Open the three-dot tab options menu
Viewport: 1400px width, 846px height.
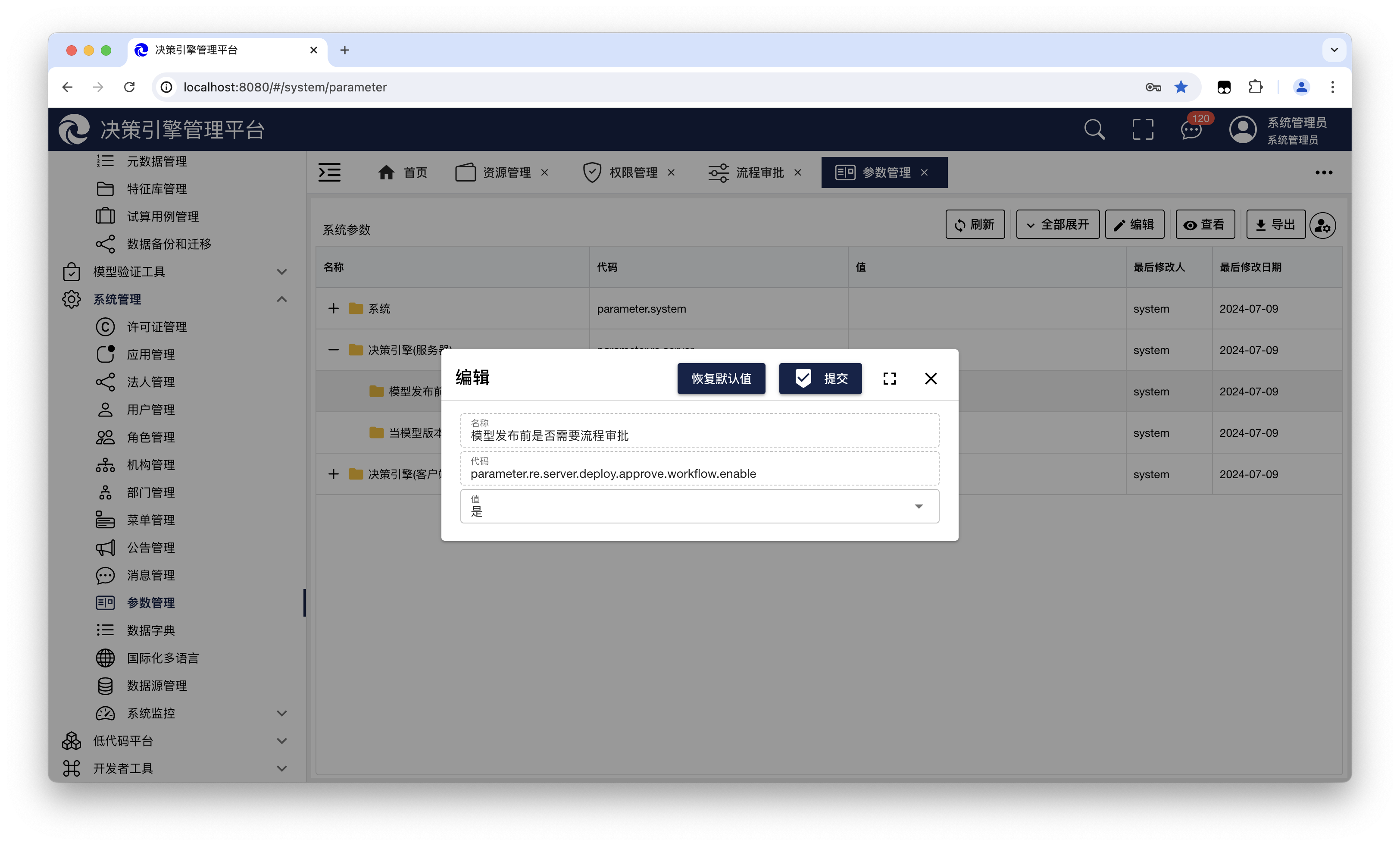(1323, 172)
